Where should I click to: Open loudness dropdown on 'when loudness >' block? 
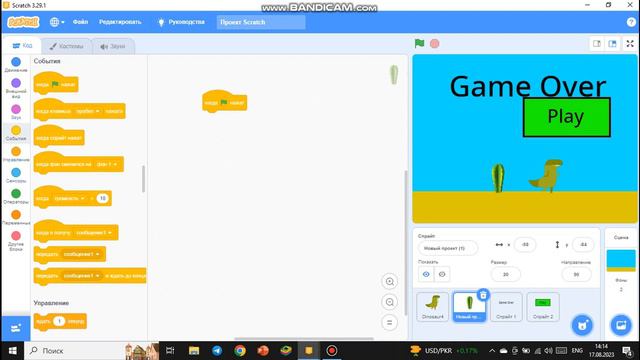click(69, 198)
